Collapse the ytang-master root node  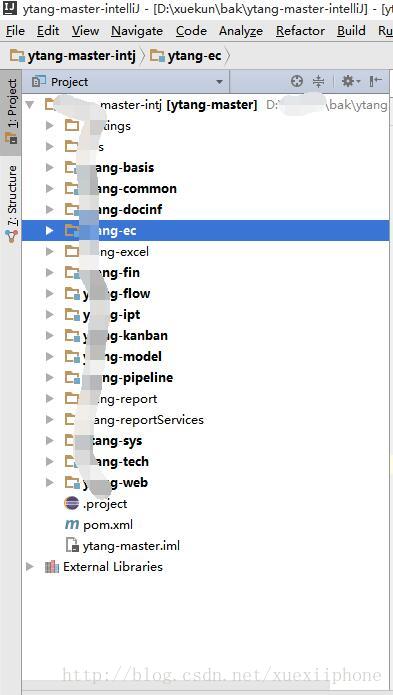click(x=30, y=105)
